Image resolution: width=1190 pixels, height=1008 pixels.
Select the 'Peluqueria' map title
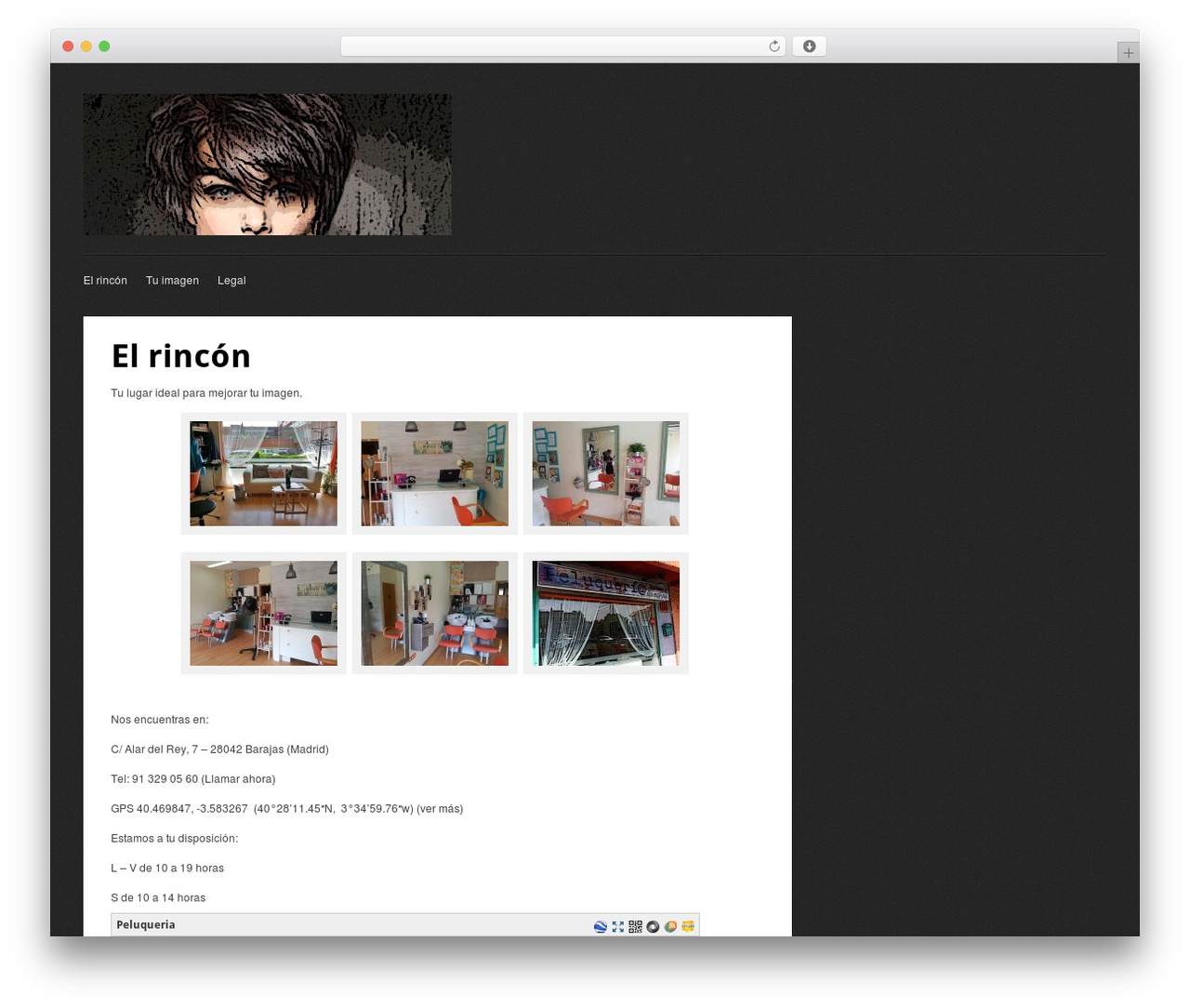pyautogui.click(x=146, y=925)
